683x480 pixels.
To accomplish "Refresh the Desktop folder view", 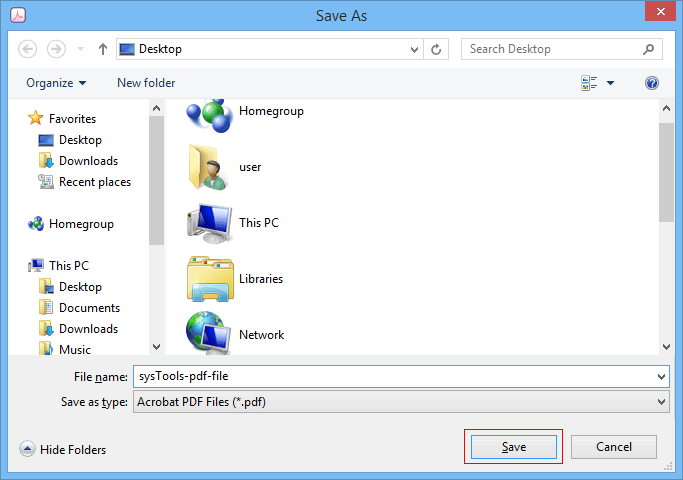I will pos(436,49).
